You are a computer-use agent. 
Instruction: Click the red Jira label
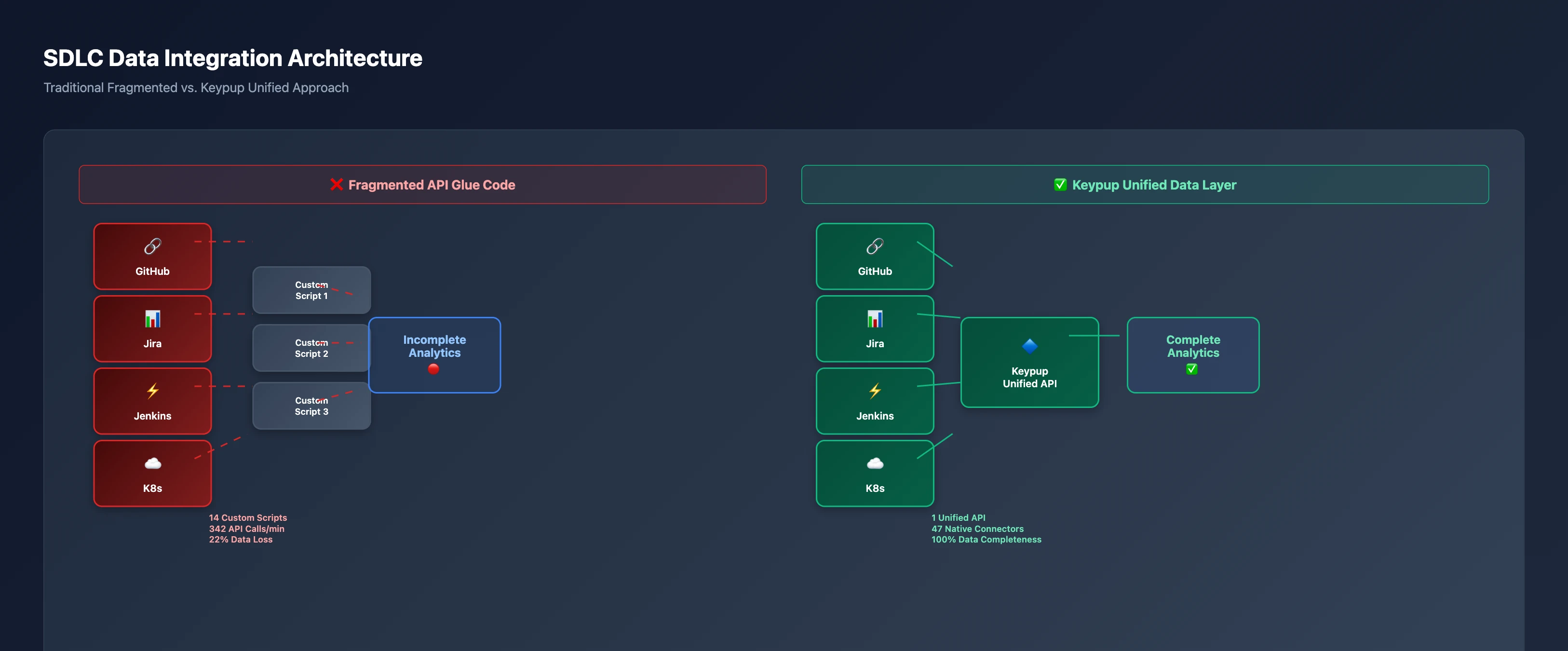tap(152, 343)
